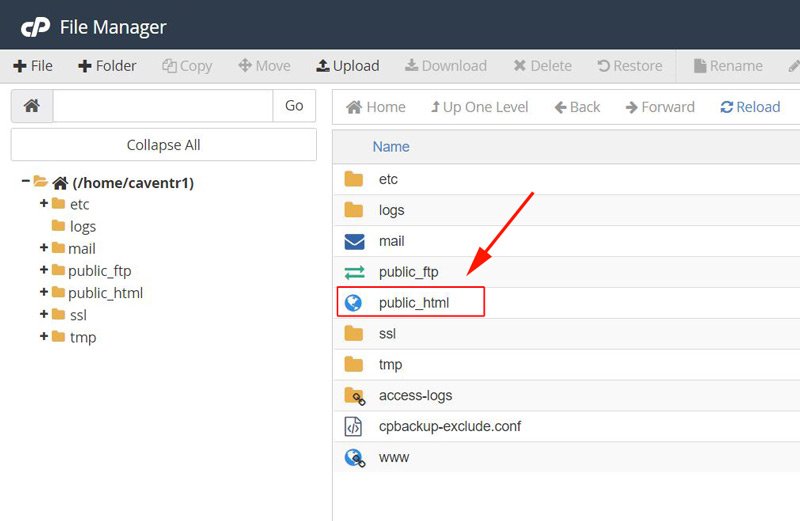Select cpbackup-exclude.conf file name
The image size is (800, 521).
click(450, 426)
